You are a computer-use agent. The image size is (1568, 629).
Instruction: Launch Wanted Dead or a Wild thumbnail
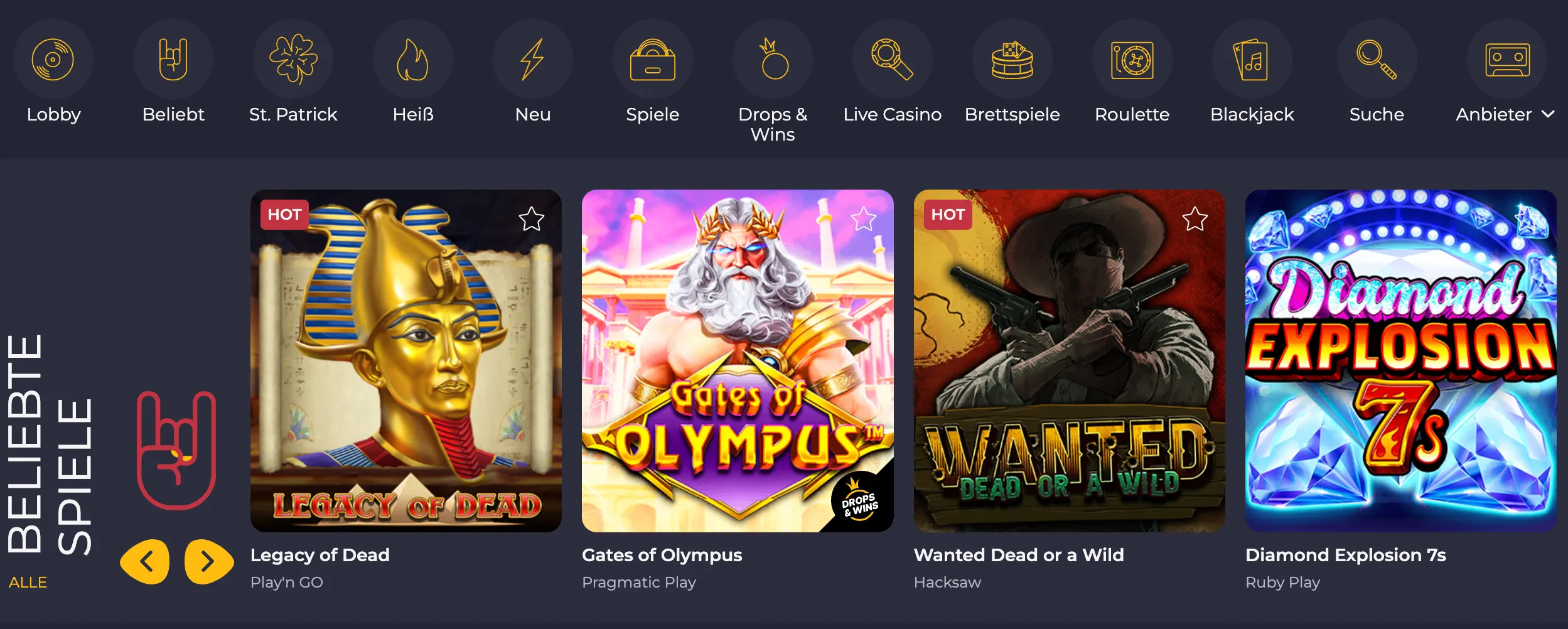pos(1069,361)
